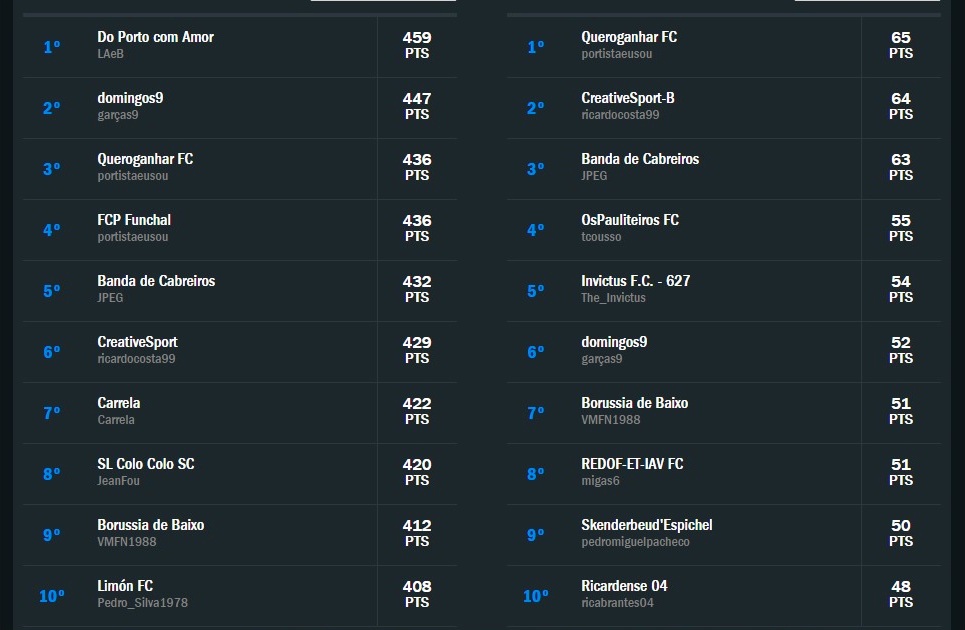Screen dimensions: 965x630
Task: Open the Do Porto com Amor team
Action: click(x=240, y=47)
